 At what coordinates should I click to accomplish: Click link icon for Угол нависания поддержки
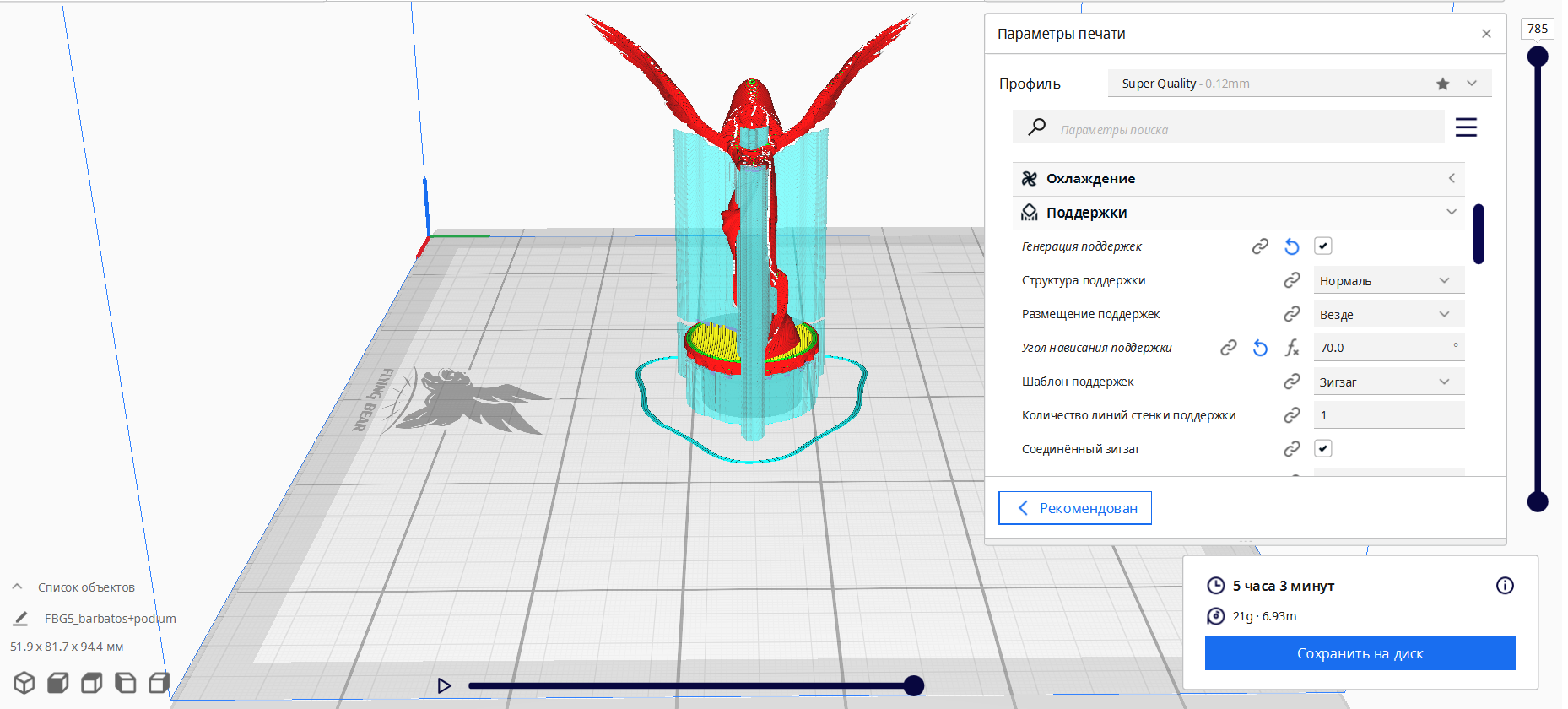[x=1229, y=348]
